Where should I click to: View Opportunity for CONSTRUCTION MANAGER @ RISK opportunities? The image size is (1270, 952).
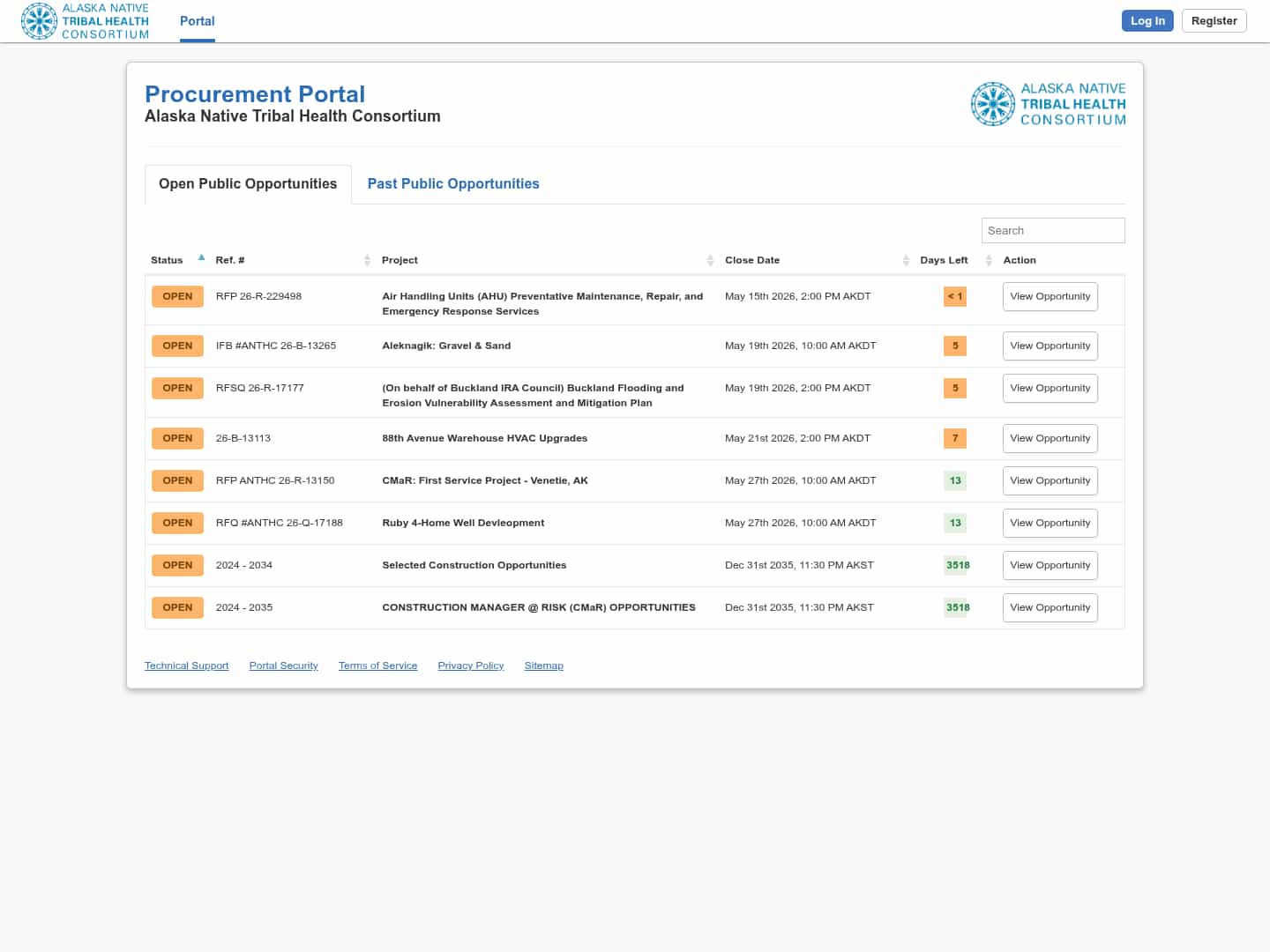pos(1050,608)
